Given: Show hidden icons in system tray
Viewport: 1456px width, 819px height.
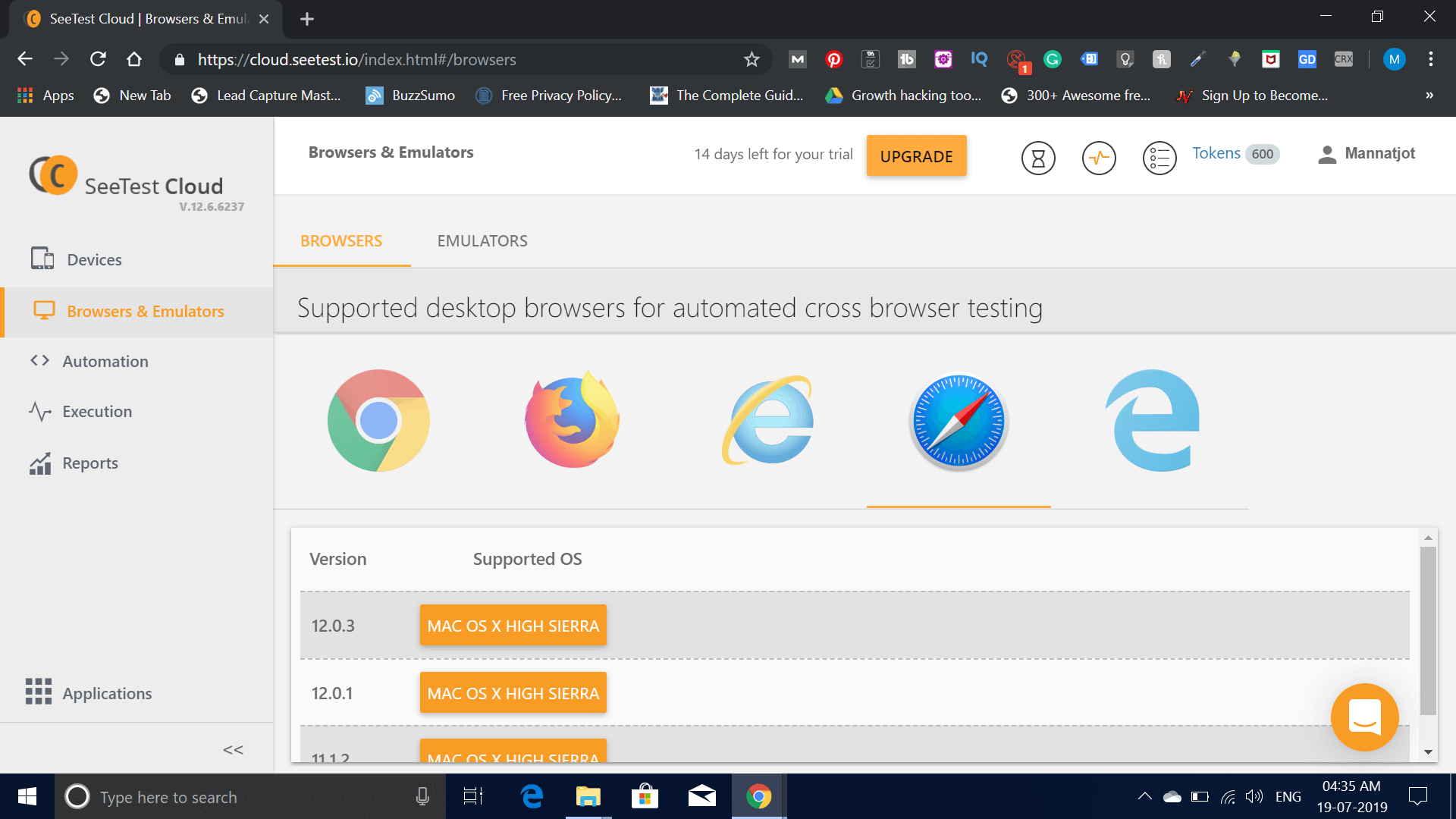Looking at the screenshot, I should coord(1145,796).
